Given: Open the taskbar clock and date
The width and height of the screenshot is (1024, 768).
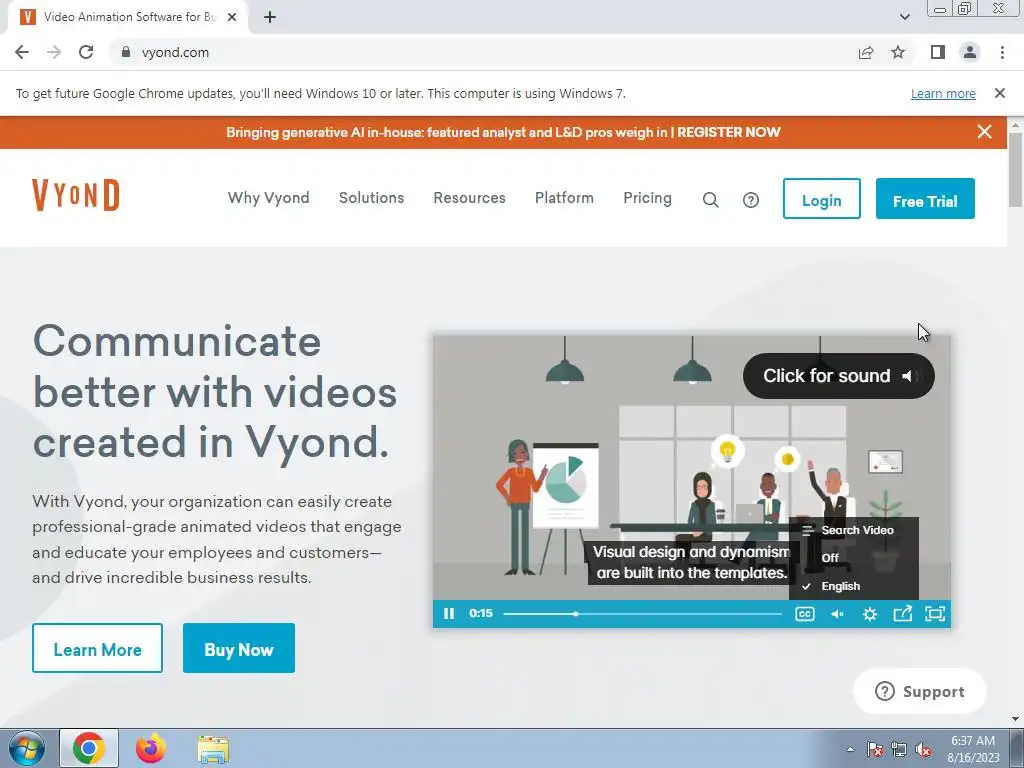Looking at the screenshot, I should [973, 749].
